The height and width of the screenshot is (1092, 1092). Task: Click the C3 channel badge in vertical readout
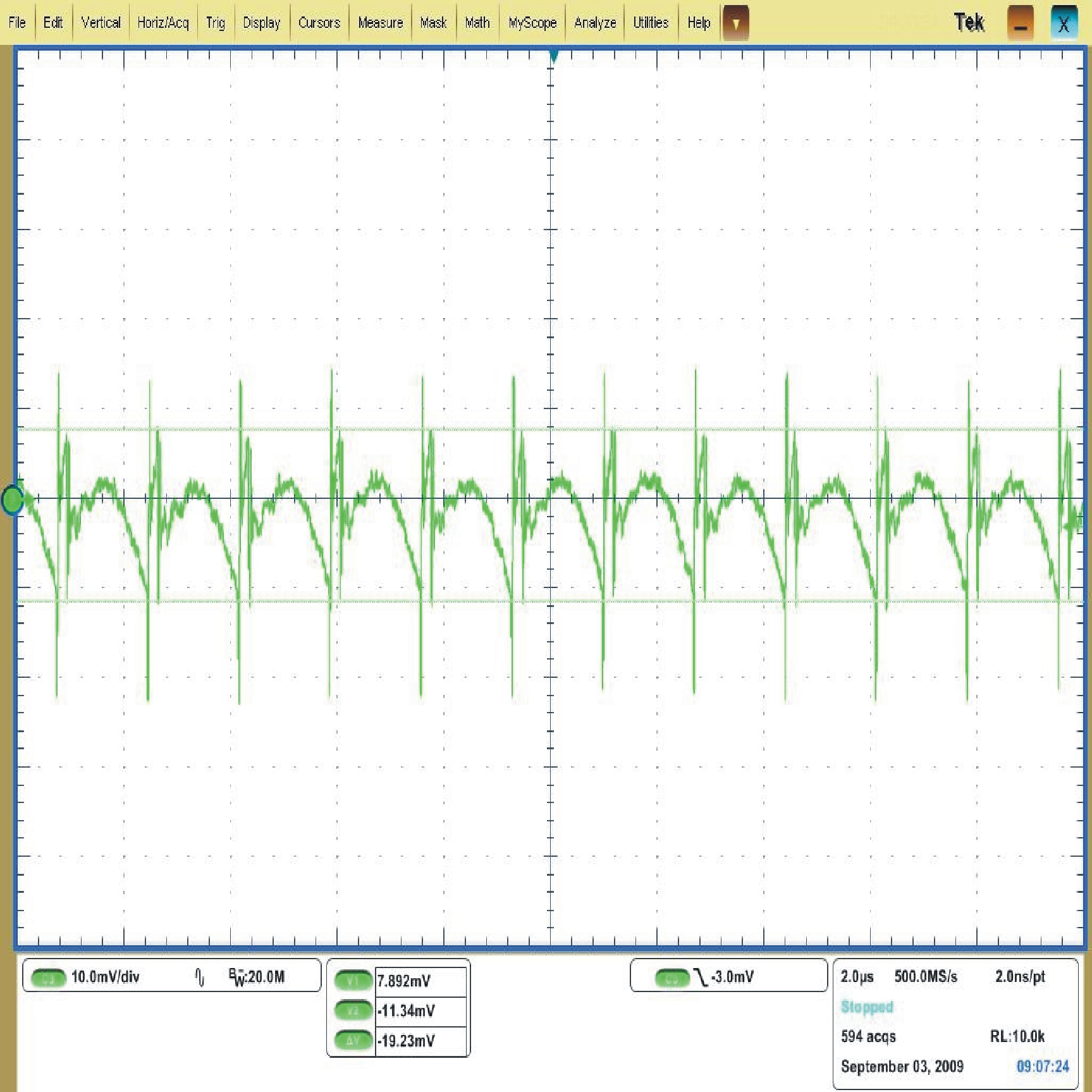click(48, 978)
